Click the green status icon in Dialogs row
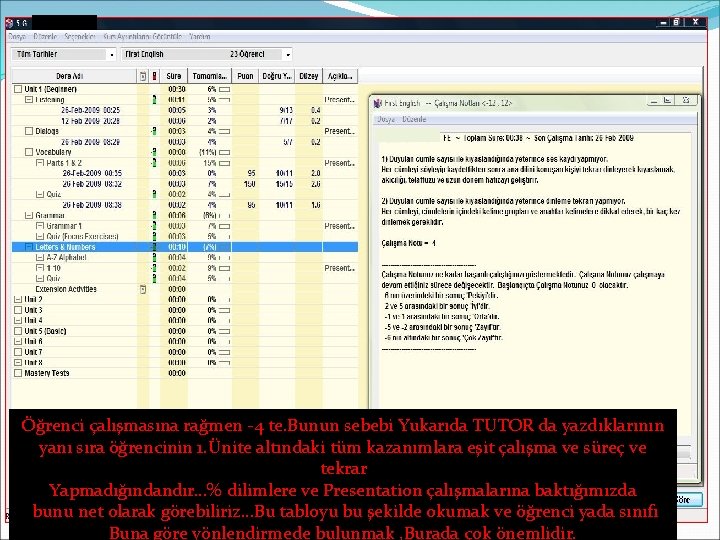This screenshot has width=720, height=540. tap(154, 131)
